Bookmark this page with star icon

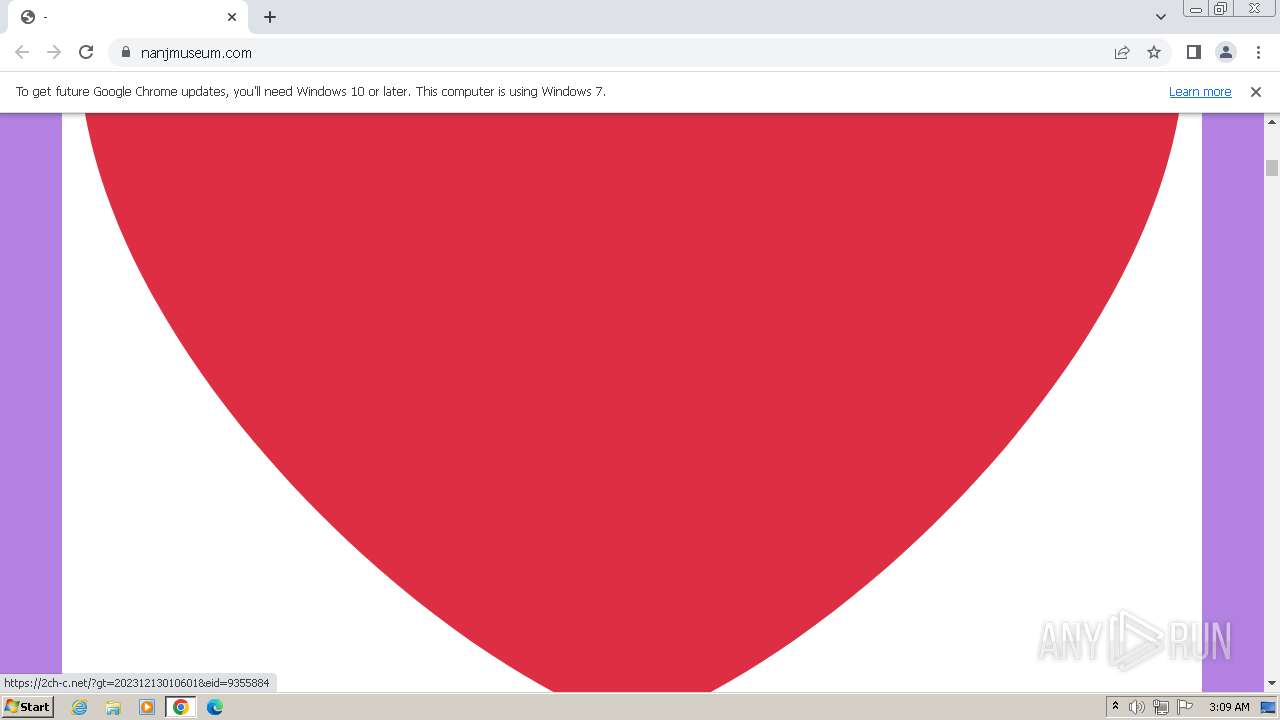(x=1154, y=52)
